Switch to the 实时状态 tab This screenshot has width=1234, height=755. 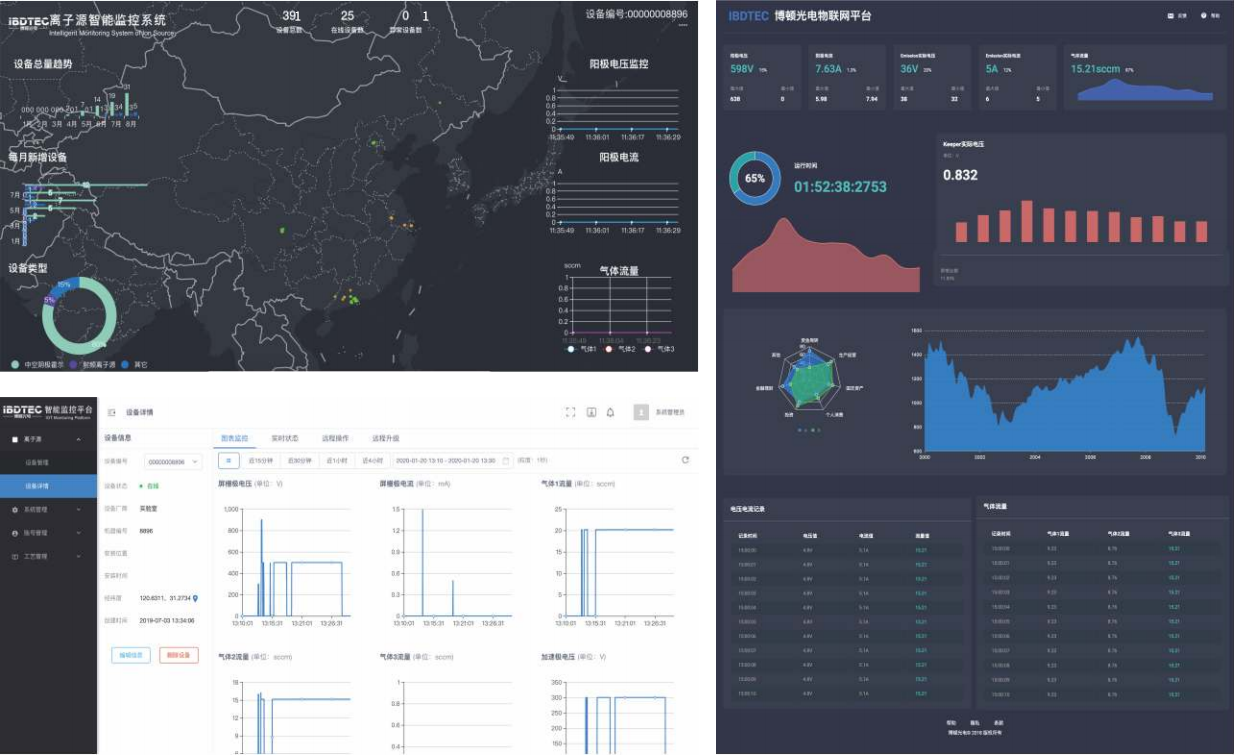285,438
